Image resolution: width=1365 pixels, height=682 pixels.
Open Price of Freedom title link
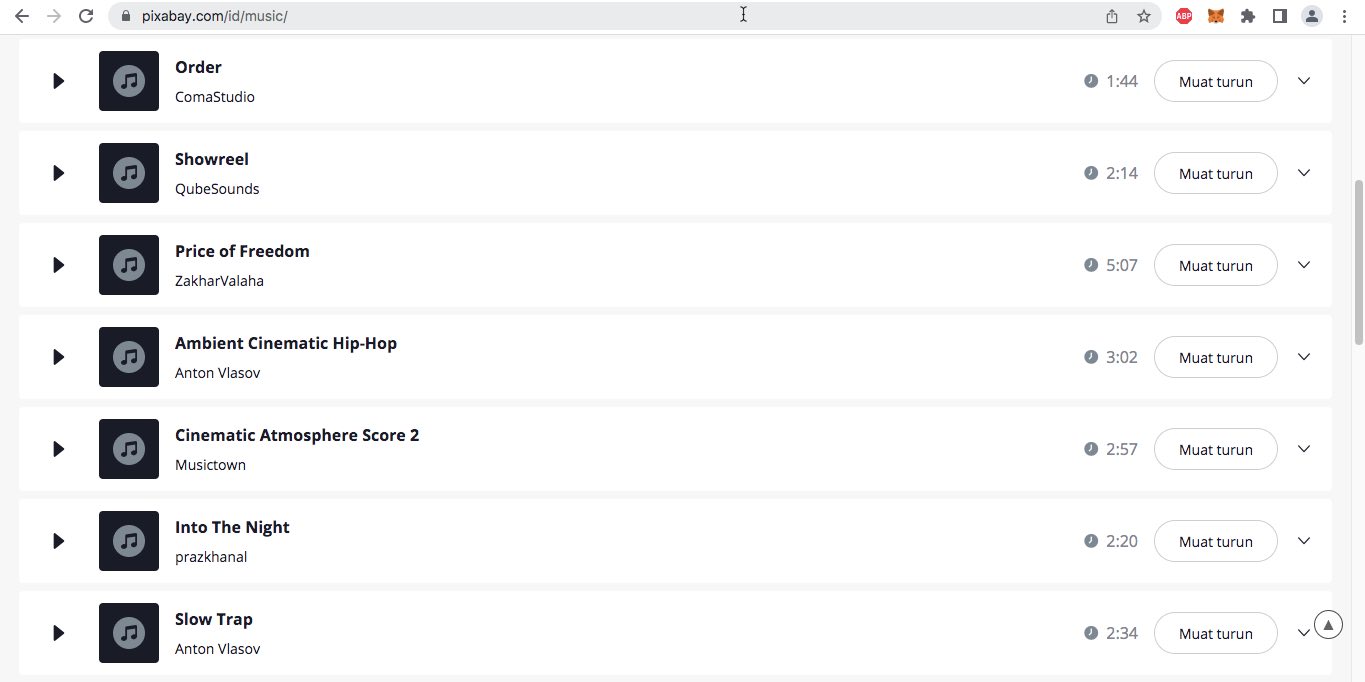[242, 251]
